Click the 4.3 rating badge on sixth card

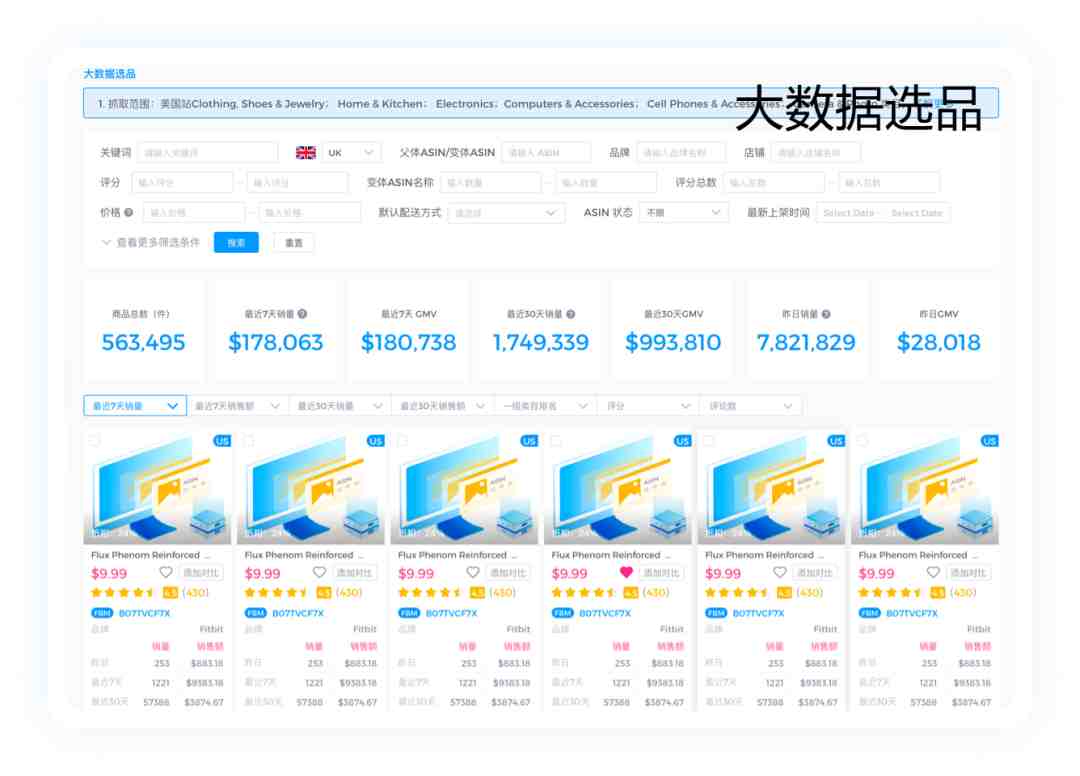(x=937, y=592)
